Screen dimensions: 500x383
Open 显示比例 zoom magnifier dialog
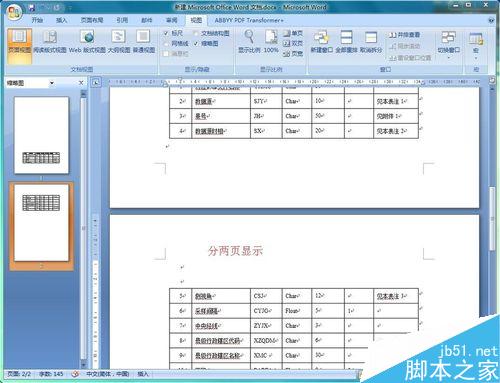pyautogui.click(x=250, y=42)
